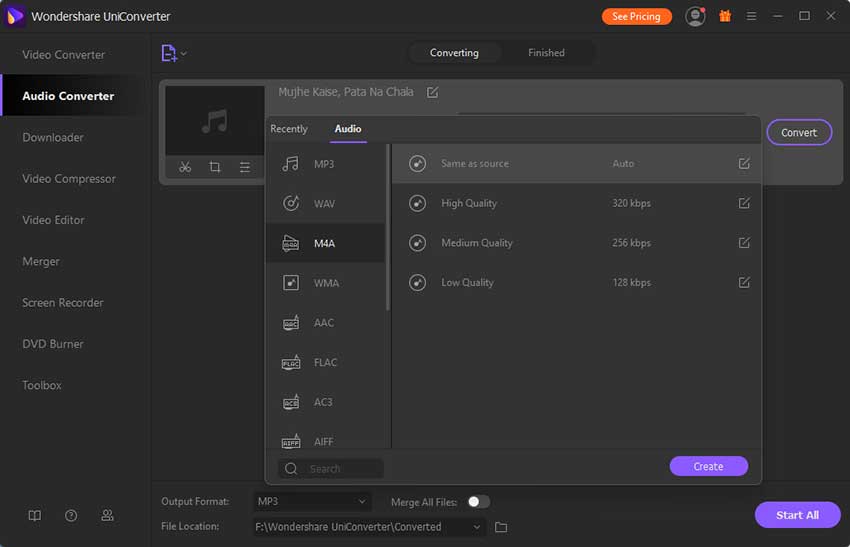Click the See Pricing button
Screen dimensions: 850x547
[636, 16]
